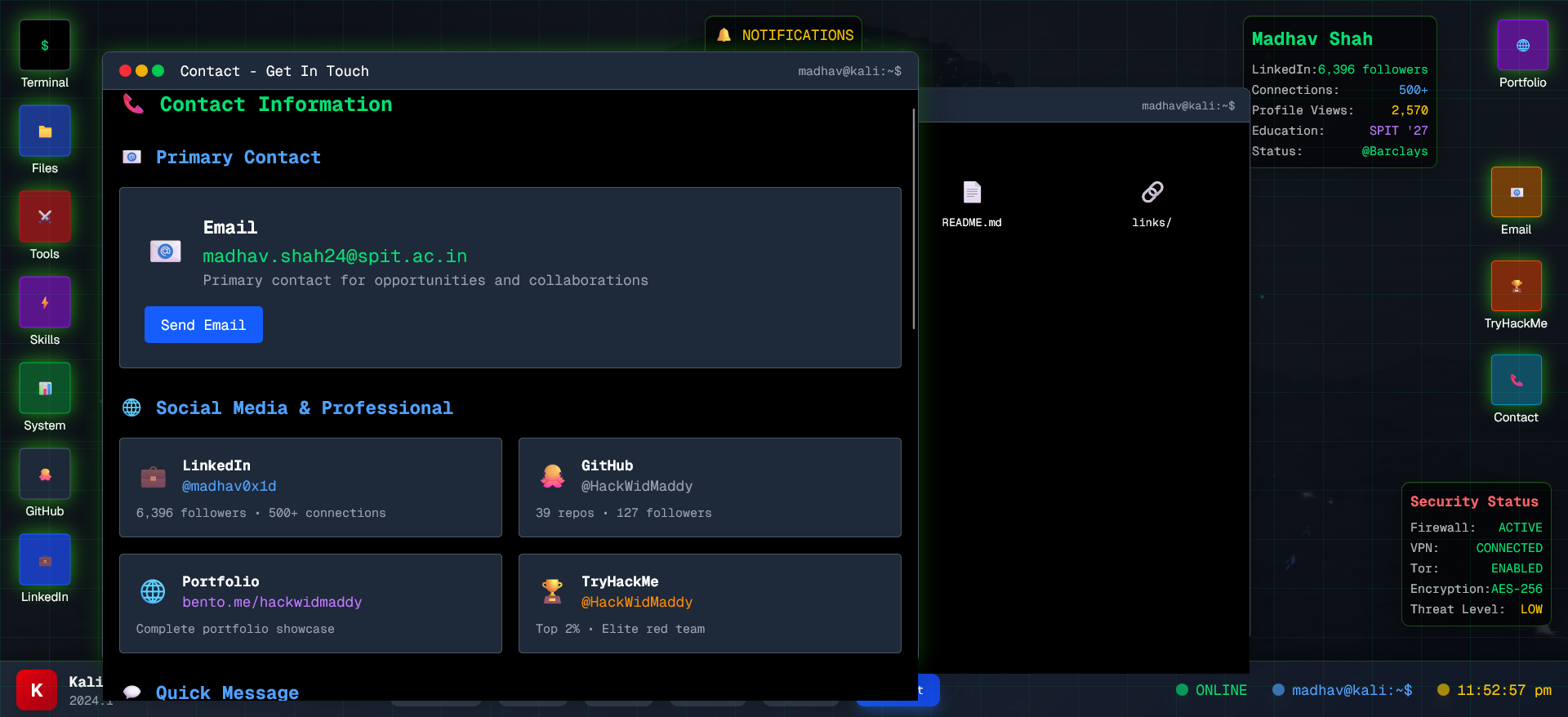Open README.md file in background window
Viewport: 1568px width, 717px height.
coord(972,204)
